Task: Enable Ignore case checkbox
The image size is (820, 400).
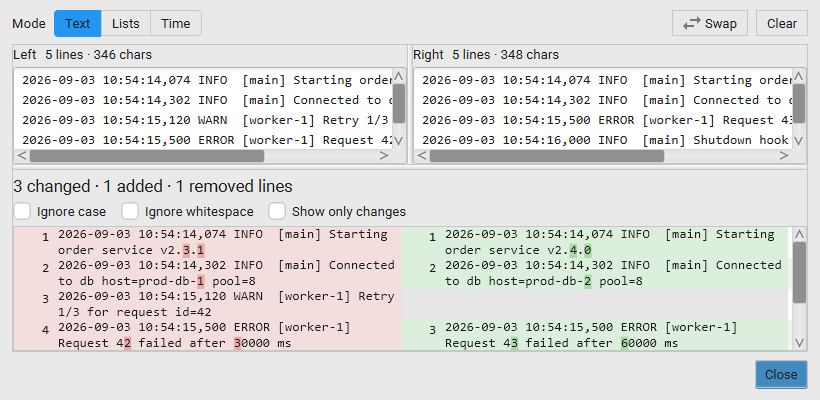Action: [x=22, y=211]
